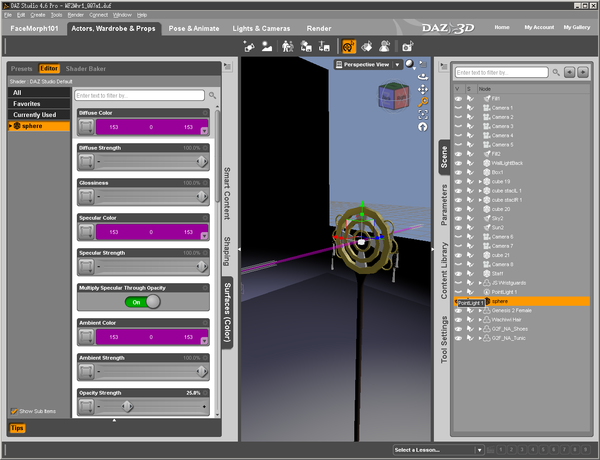
Task: Click the orange magnifier zoom icon in viewport
Action: (x=423, y=102)
